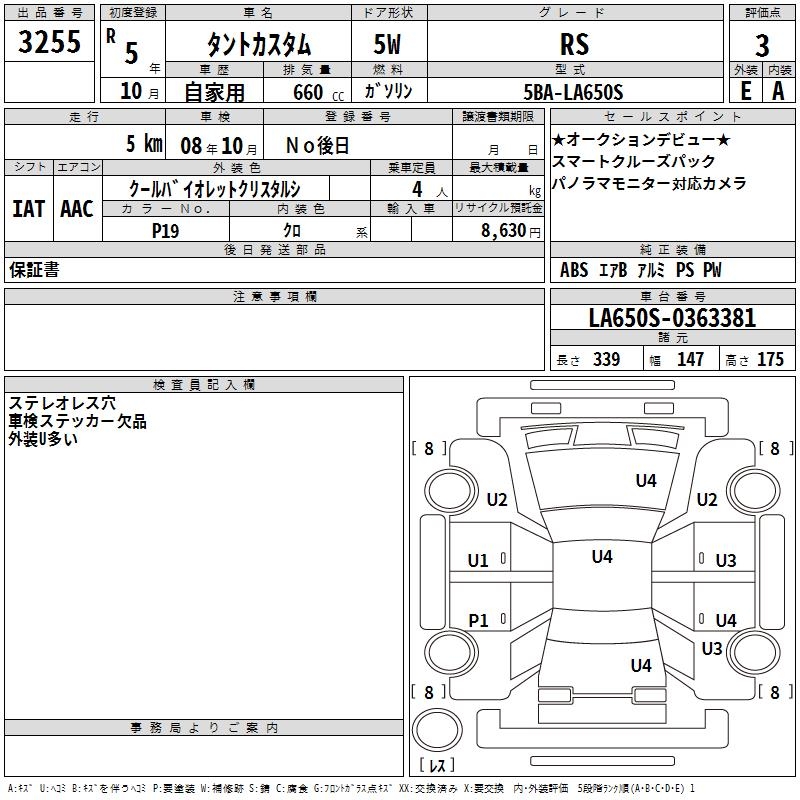Click exterior color クールバイオレットクリスタルシ
The width and height of the screenshot is (800, 800).
pyautogui.click(x=214, y=189)
